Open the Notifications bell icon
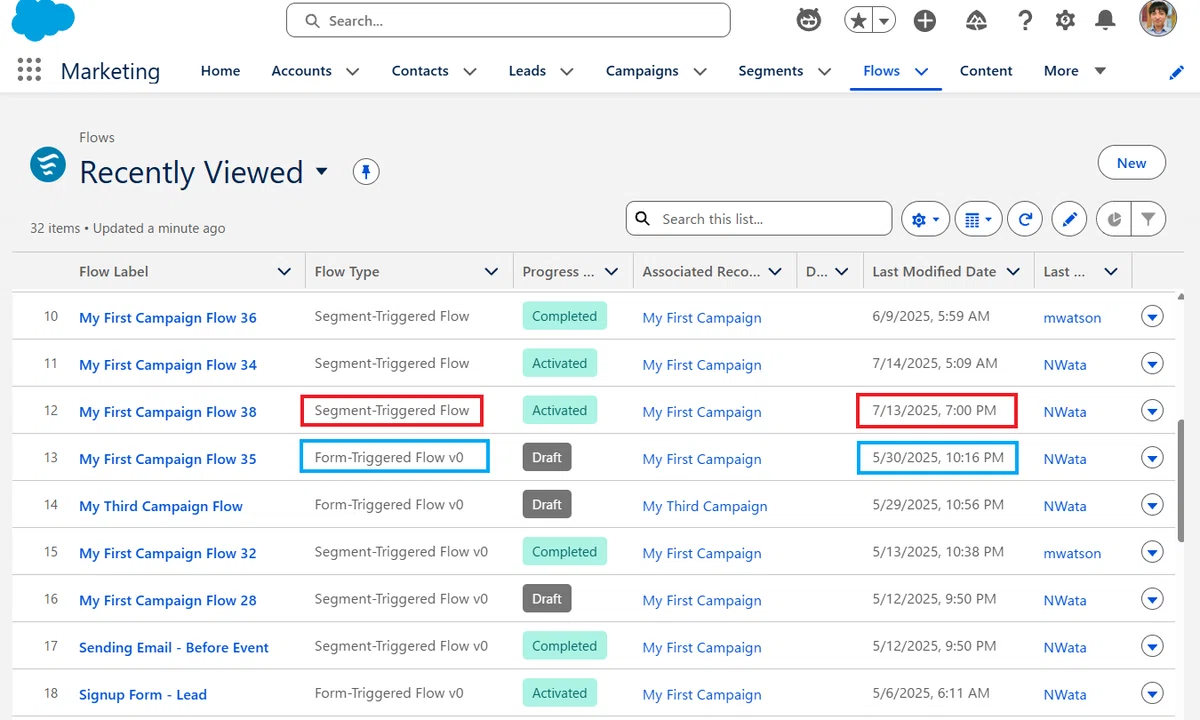Image resolution: width=1200 pixels, height=720 pixels. tap(1105, 20)
